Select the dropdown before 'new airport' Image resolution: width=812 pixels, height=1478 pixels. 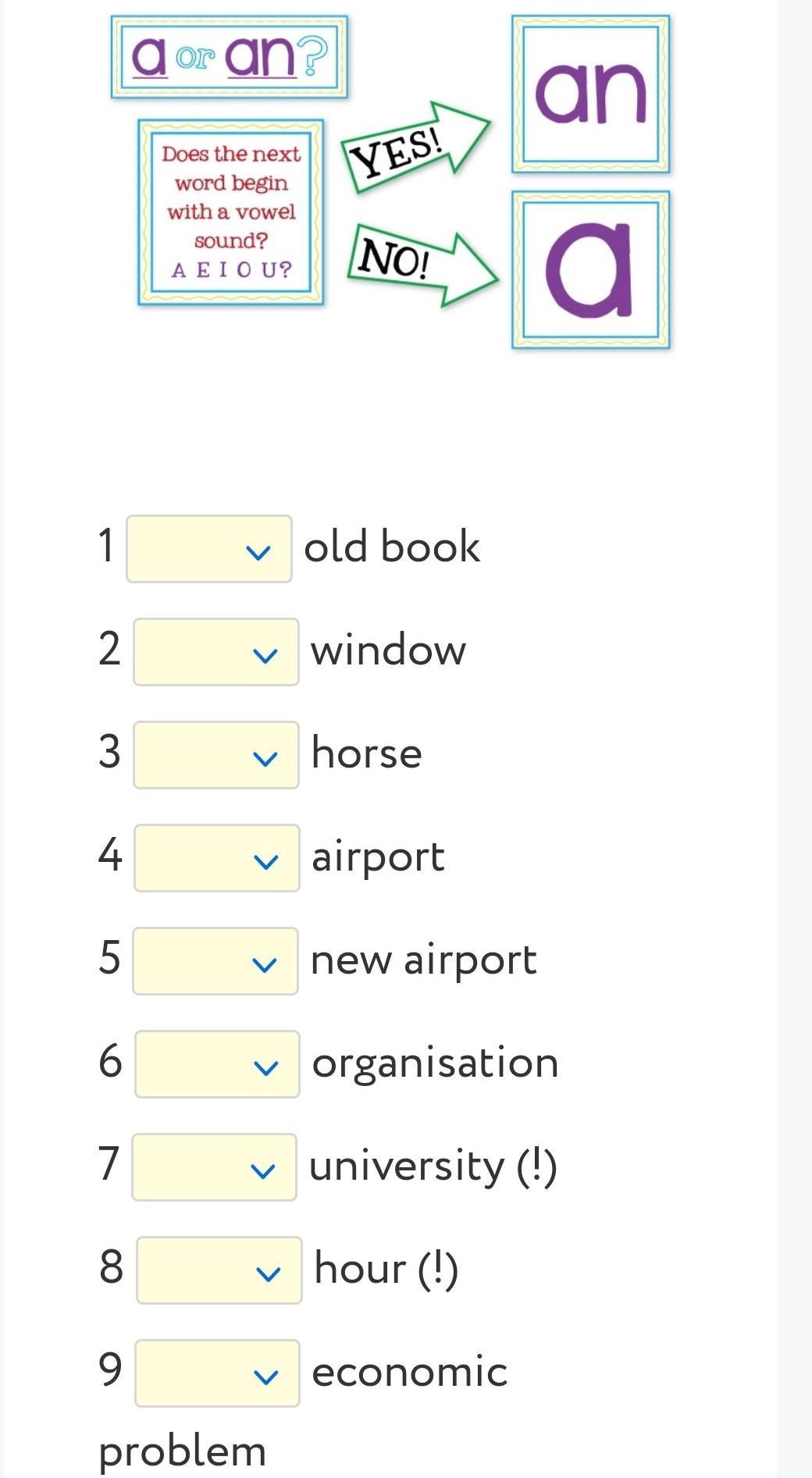[x=215, y=961]
